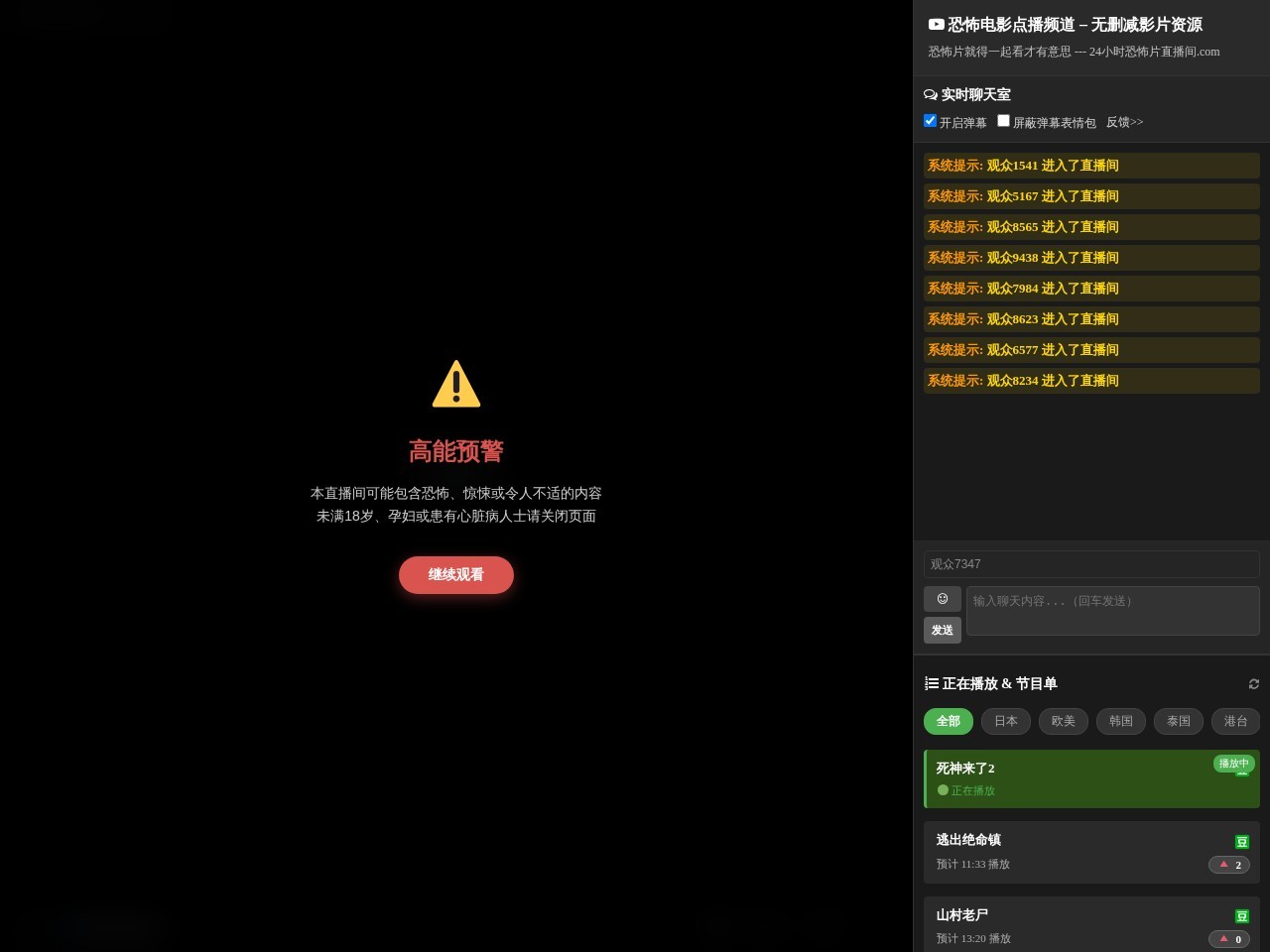
Task: Click the 发送 button to send
Action: [x=942, y=631]
